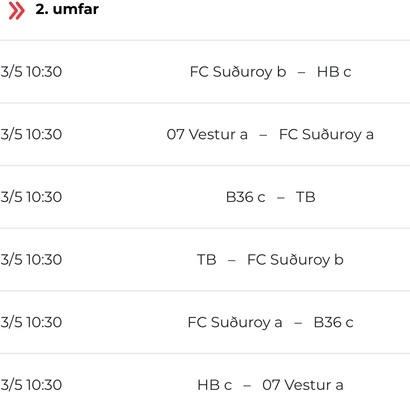Open the TB – FC Suðuroy b fixture
The width and height of the screenshot is (410, 410).
click(x=205, y=260)
